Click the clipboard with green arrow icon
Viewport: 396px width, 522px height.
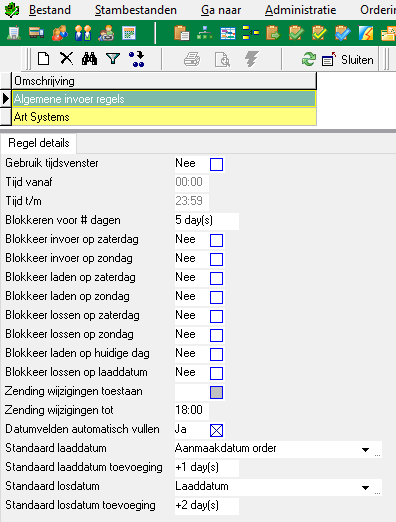pos(273,33)
